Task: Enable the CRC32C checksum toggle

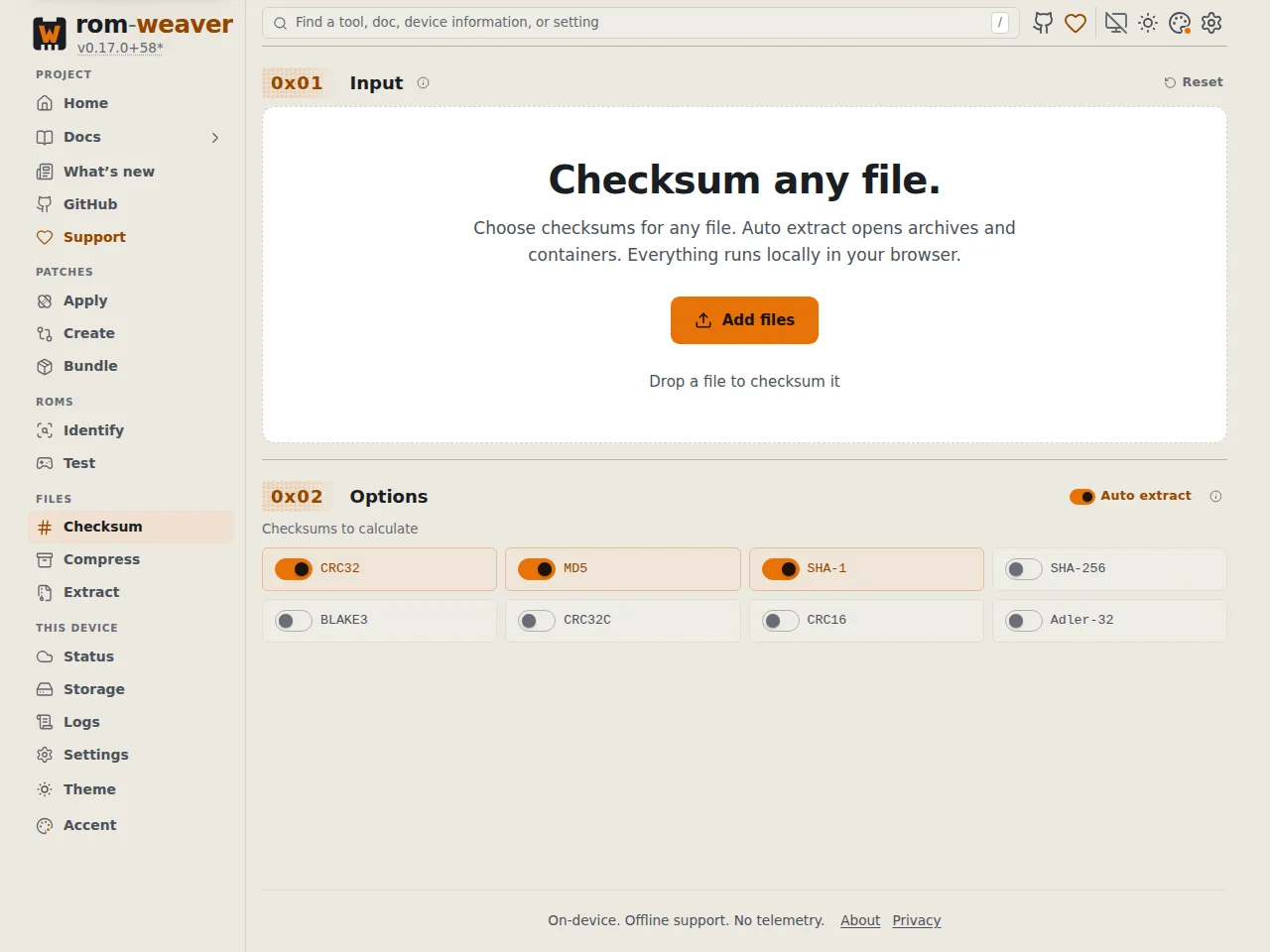Action: pyautogui.click(x=537, y=621)
